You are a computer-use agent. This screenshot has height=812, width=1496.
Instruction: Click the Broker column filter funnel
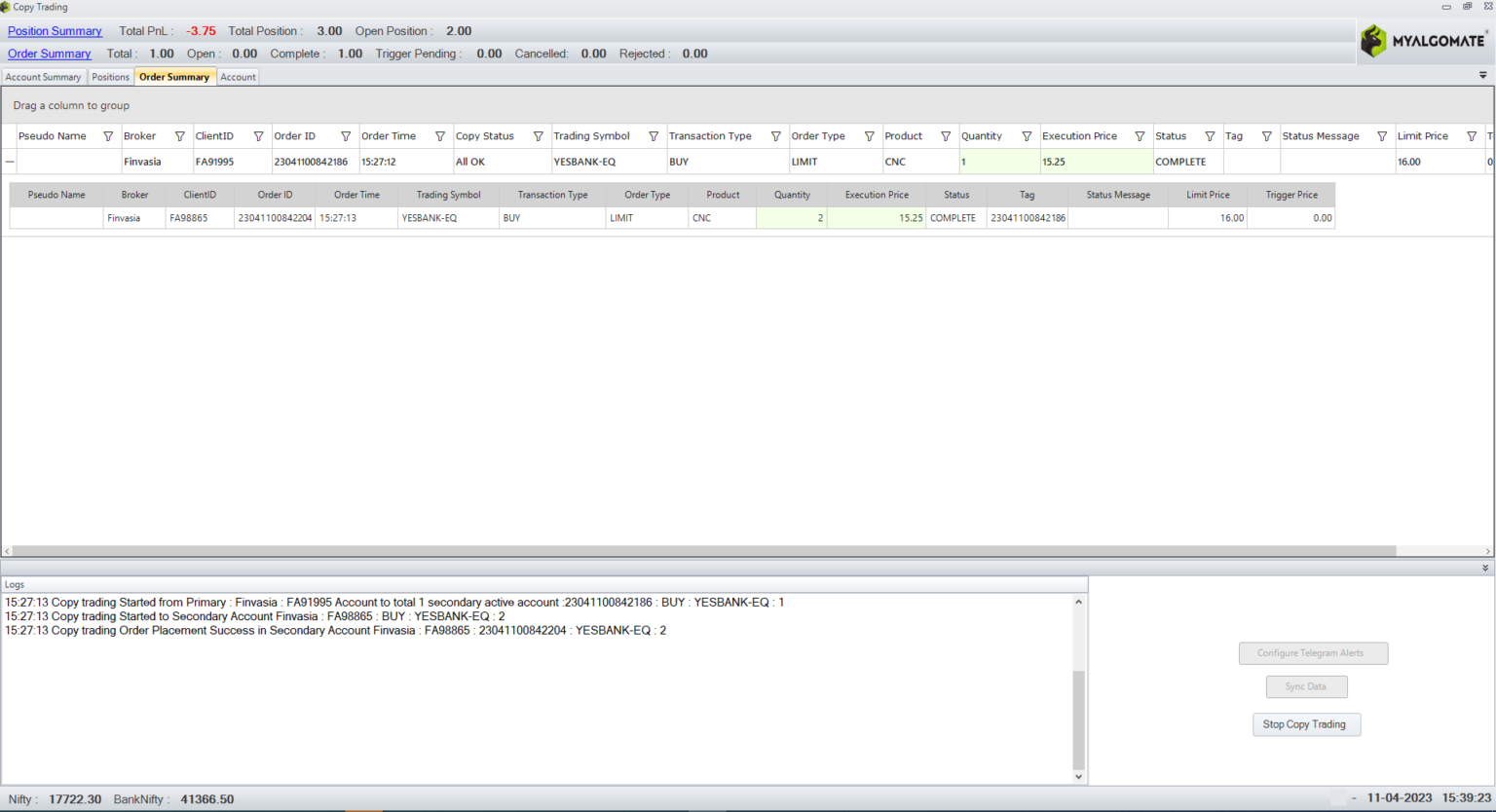click(181, 136)
